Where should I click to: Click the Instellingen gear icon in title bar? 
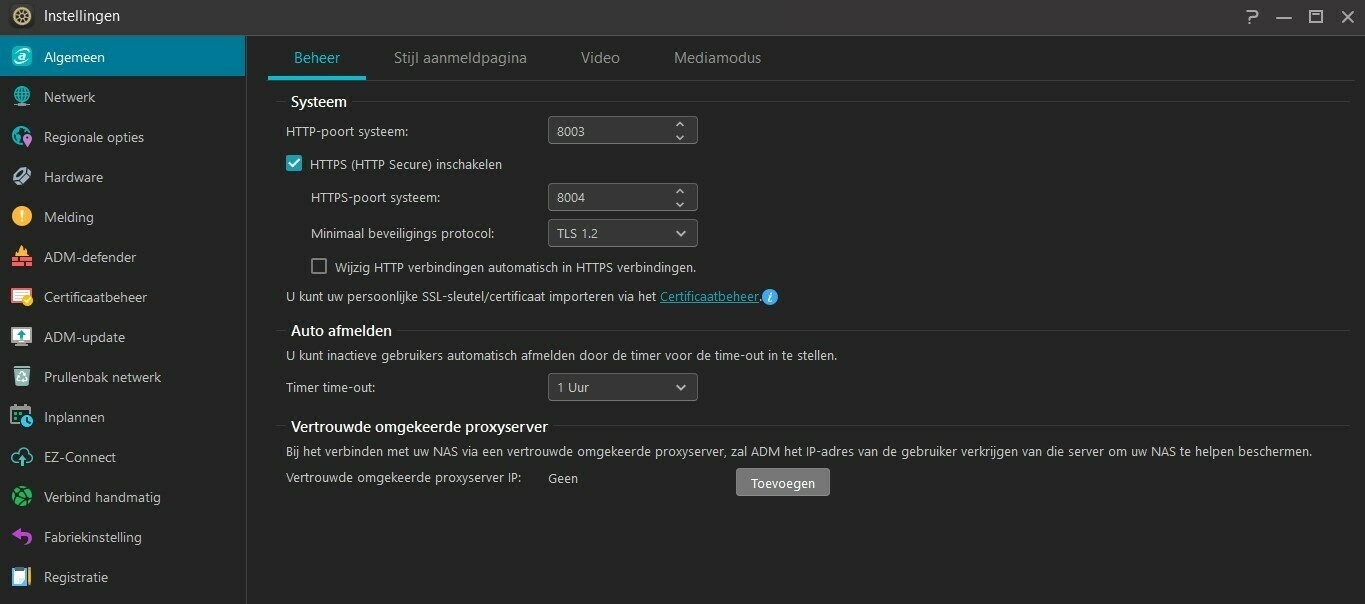22,16
